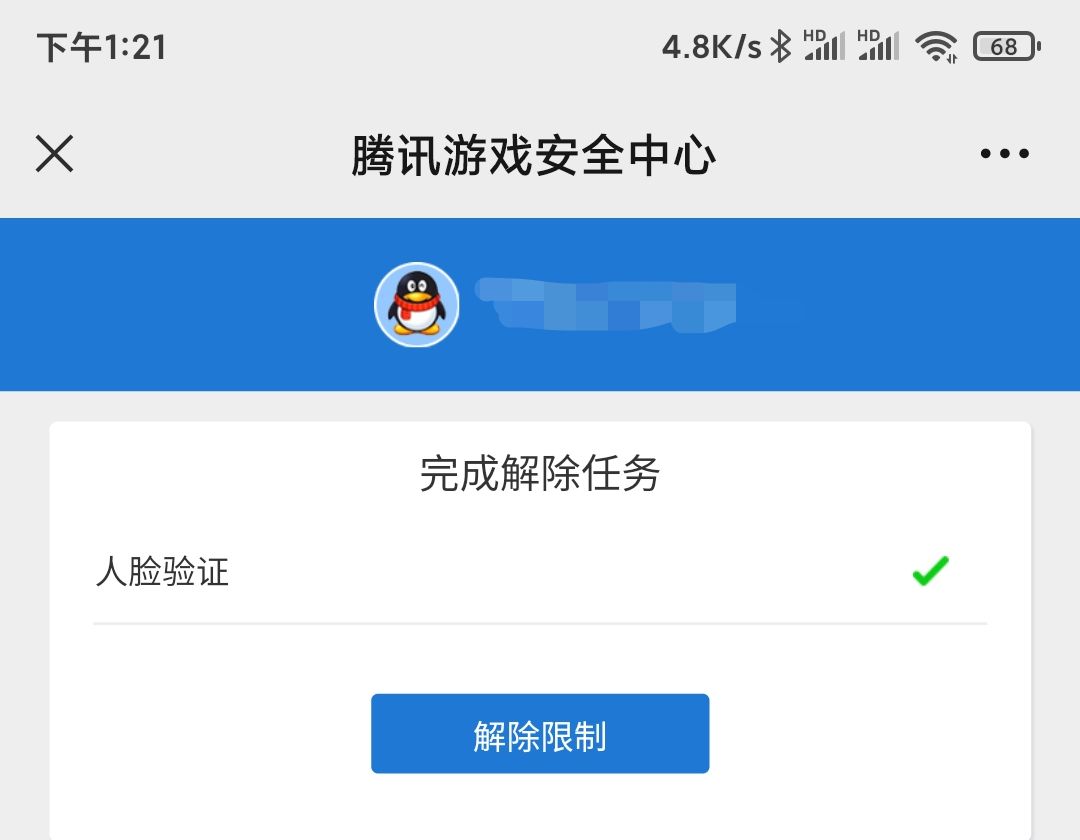Tap the 完成解除任务 heading
The height and width of the screenshot is (840, 1080).
pos(540,474)
